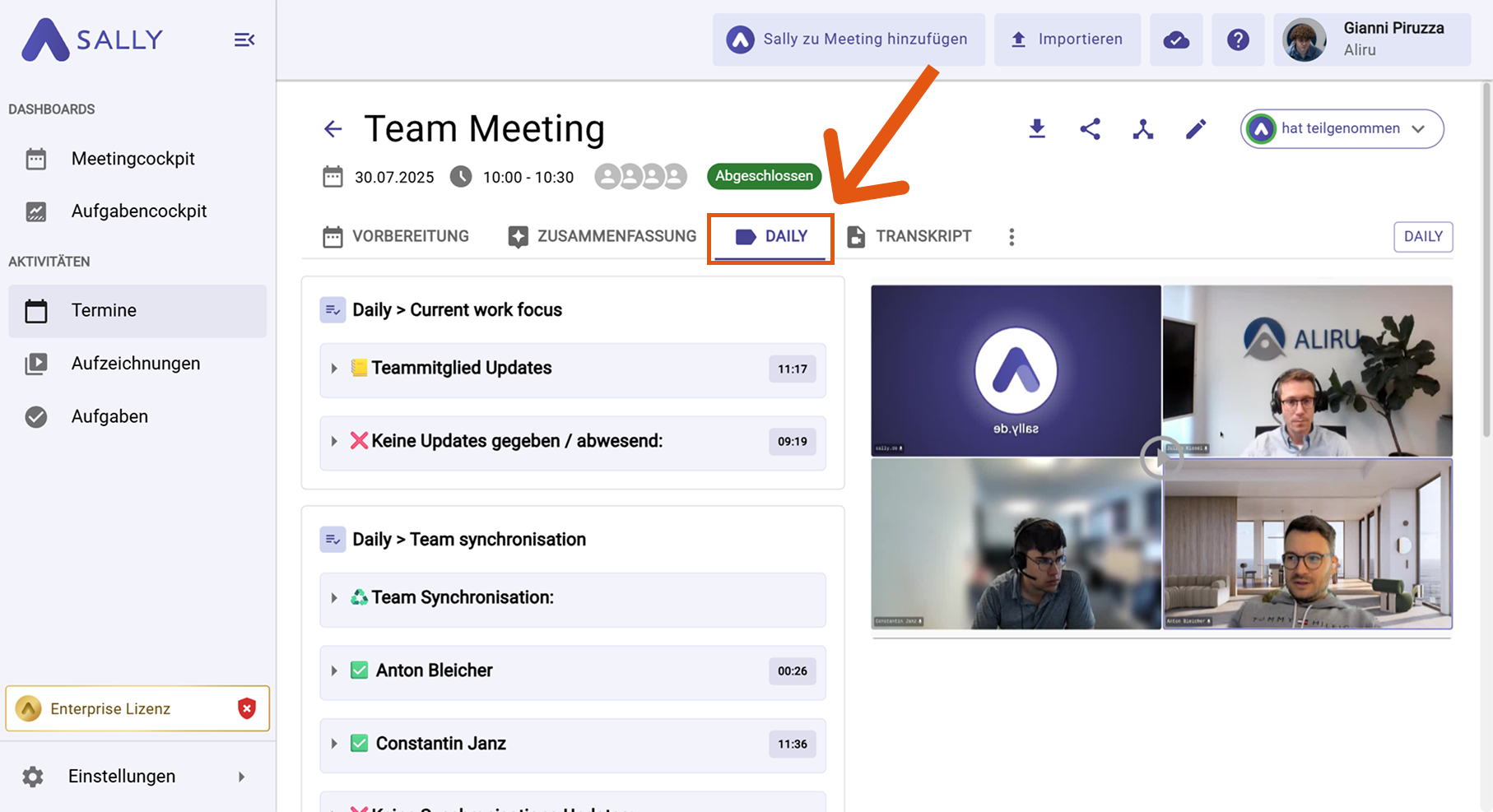This screenshot has width=1493, height=812.
Task: Expand Keine Updates gegeben / abwesend row
Action: 573,443
